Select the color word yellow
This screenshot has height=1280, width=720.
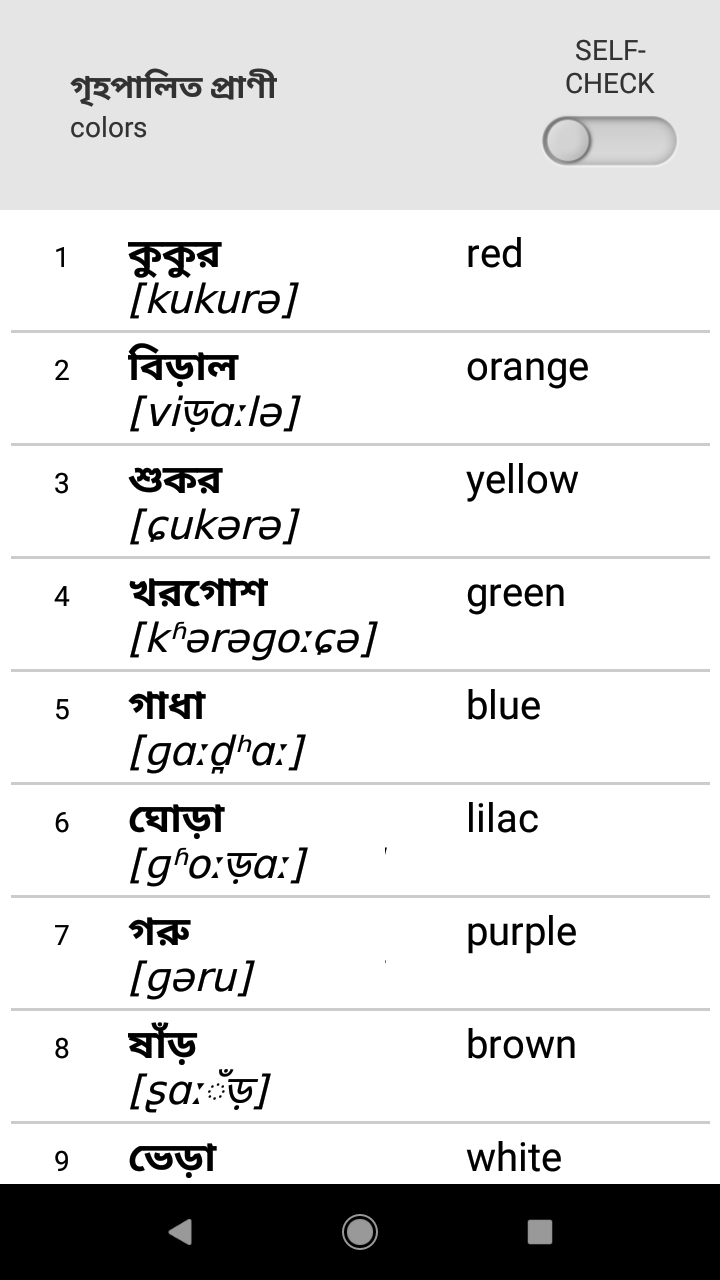pyautogui.click(x=521, y=479)
